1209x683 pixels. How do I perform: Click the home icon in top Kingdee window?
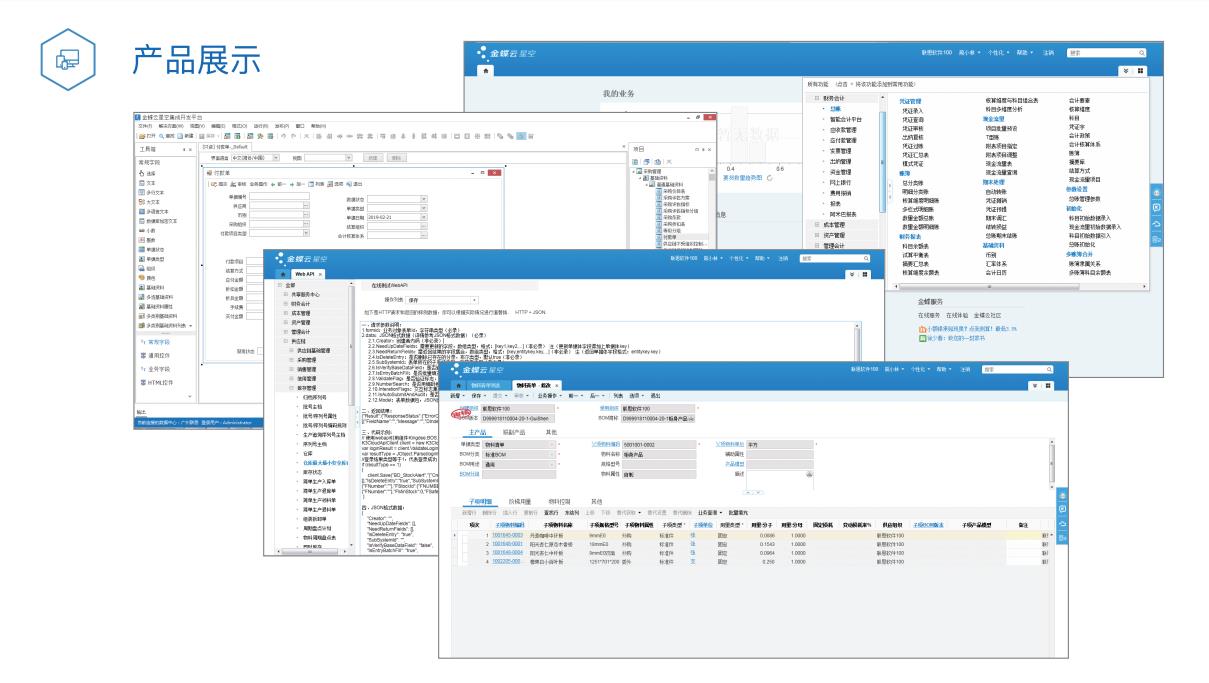coord(486,71)
